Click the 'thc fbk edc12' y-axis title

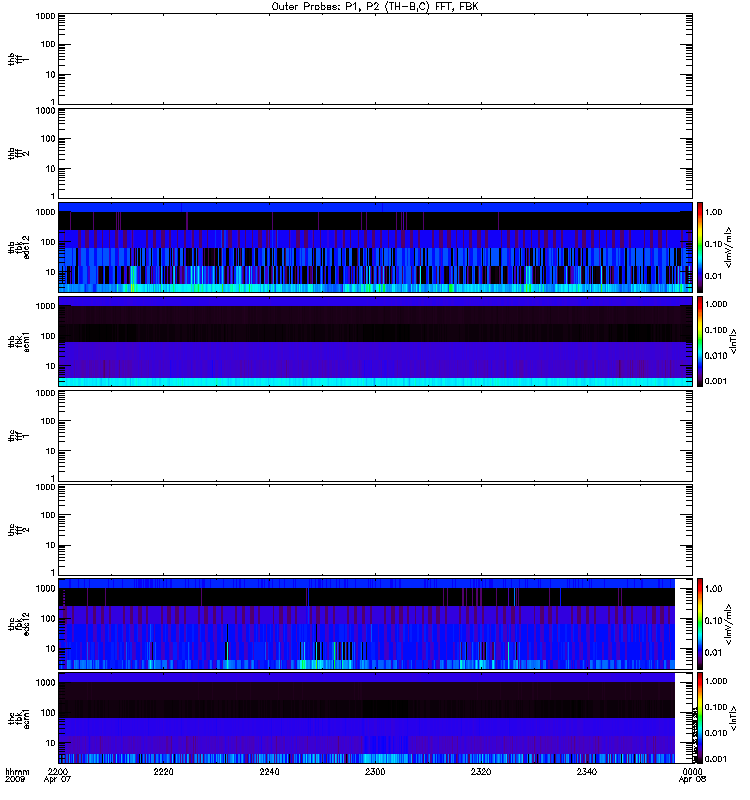18,624
